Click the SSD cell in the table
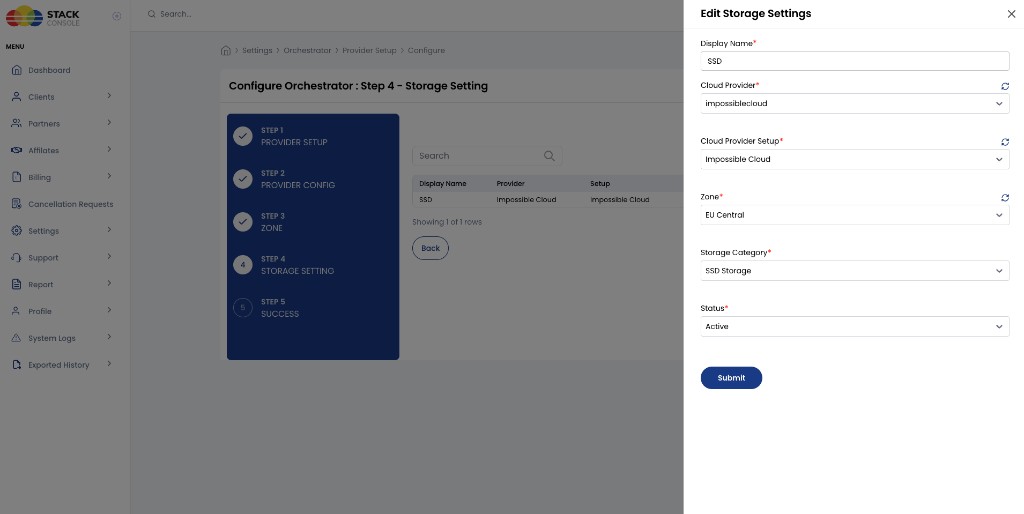Screen dimensions: 1024x514 (426, 200)
